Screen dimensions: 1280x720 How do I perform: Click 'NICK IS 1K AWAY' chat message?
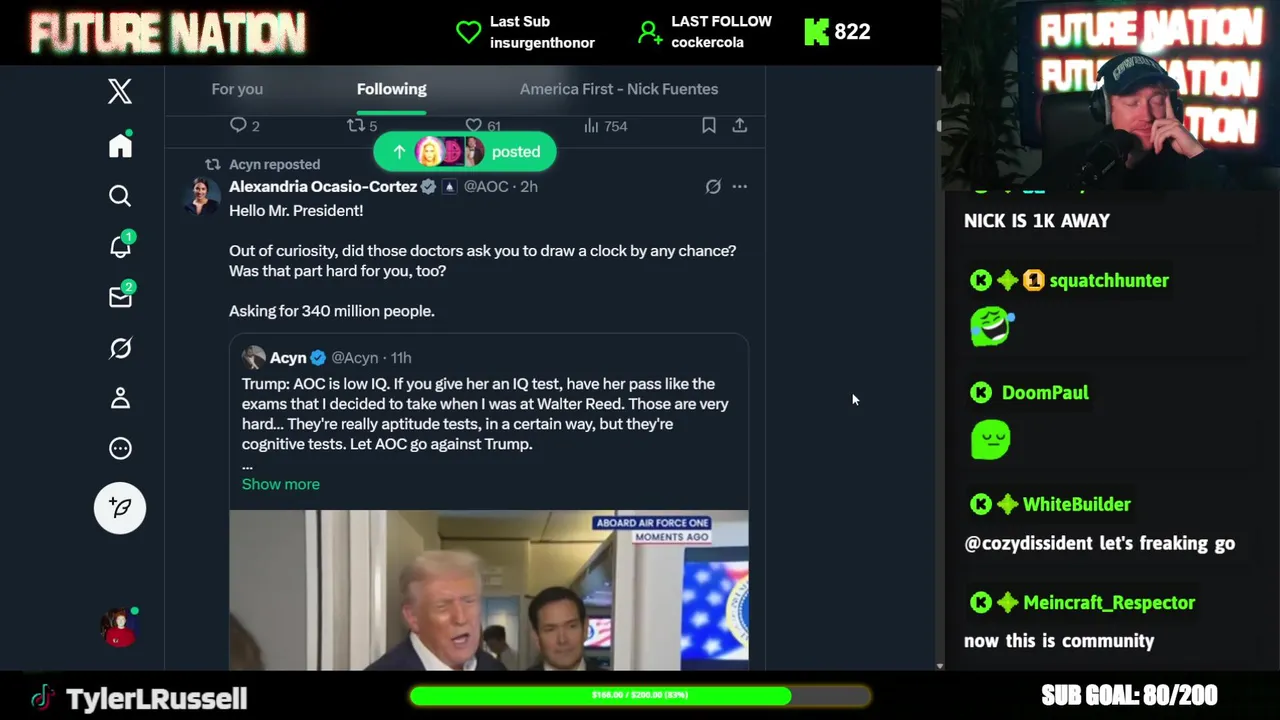(x=1037, y=221)
